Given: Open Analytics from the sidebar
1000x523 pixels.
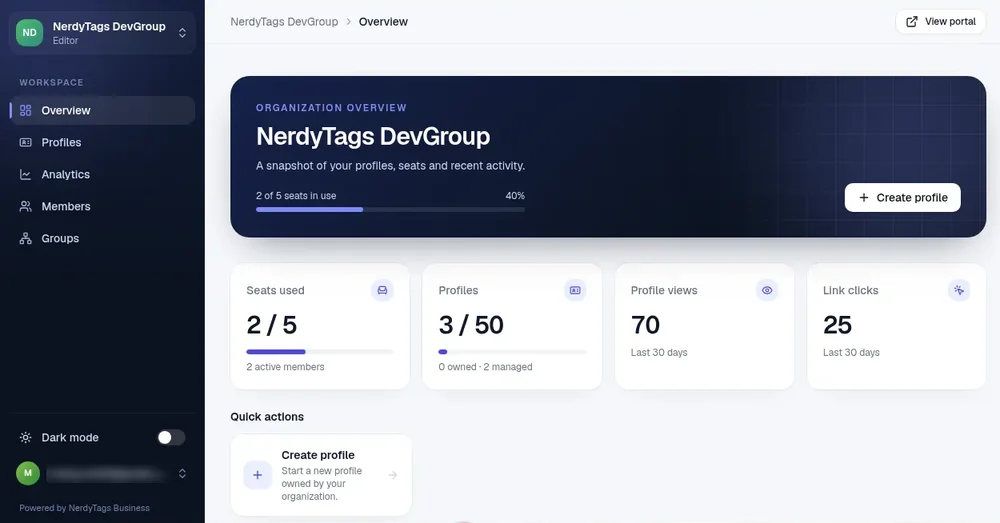Looking at the screenshot, I should pos(102,174).
